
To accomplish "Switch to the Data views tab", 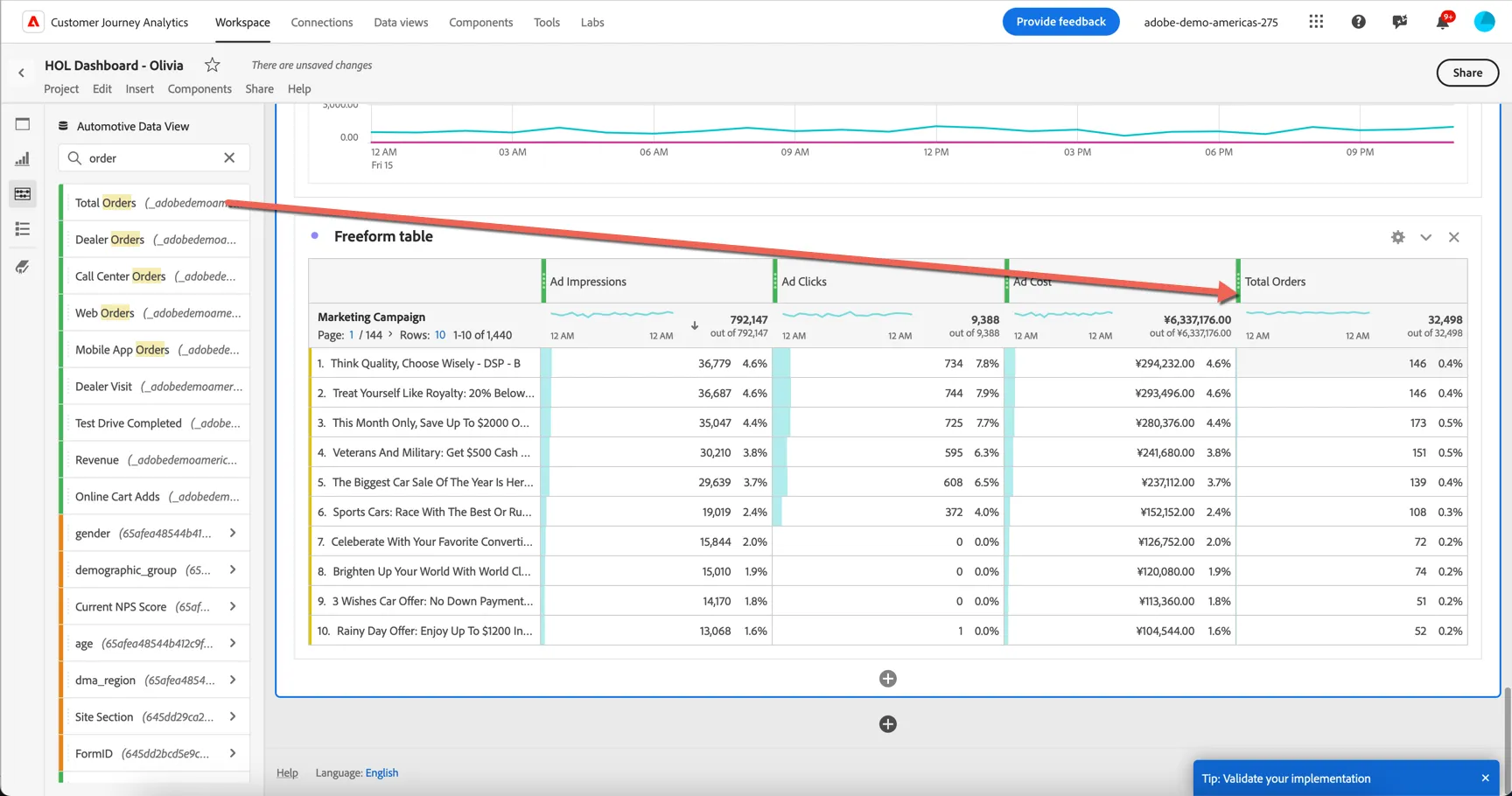I will tap(401, 22).
